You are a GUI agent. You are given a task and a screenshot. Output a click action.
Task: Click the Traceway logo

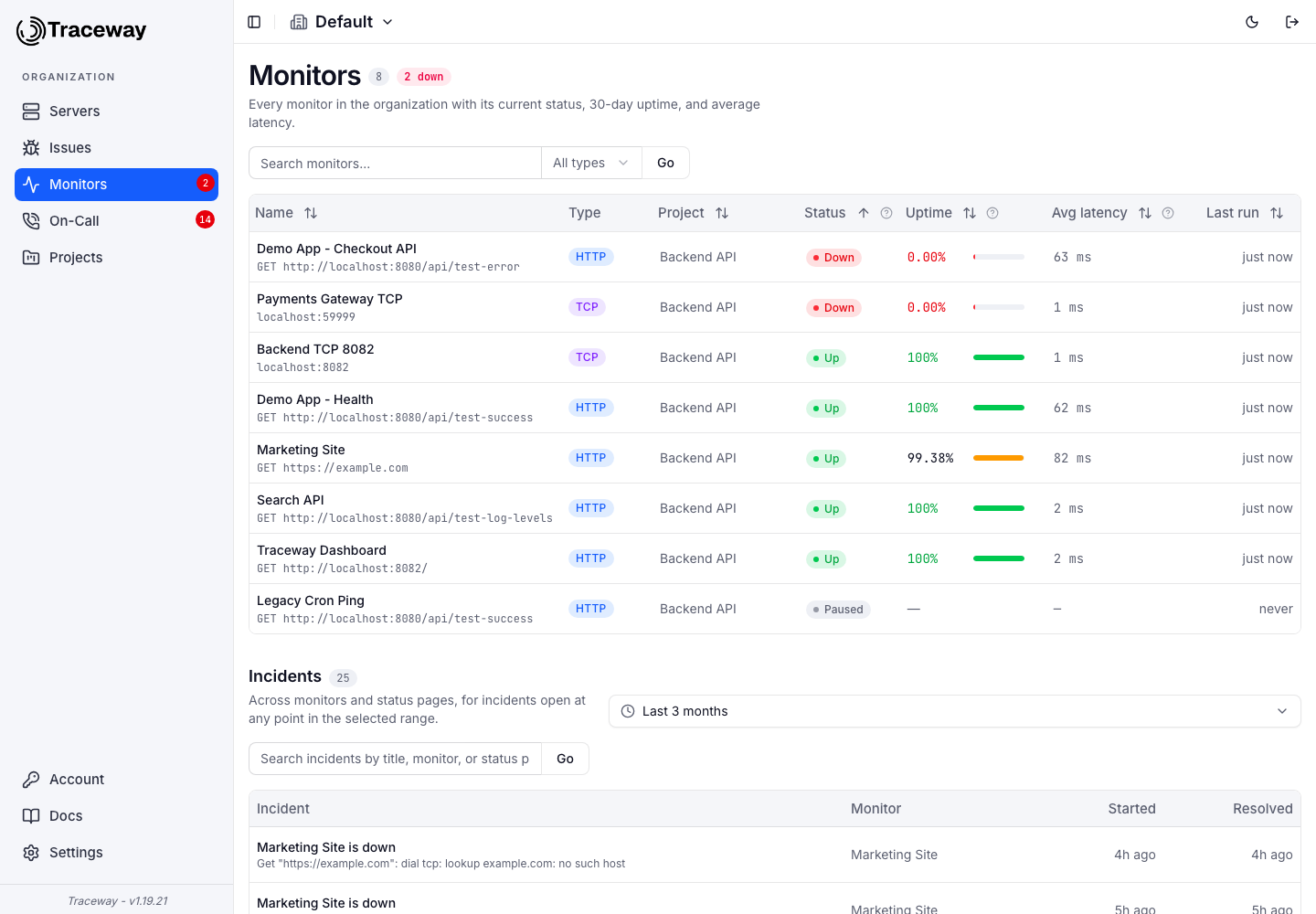click(81, 30)
